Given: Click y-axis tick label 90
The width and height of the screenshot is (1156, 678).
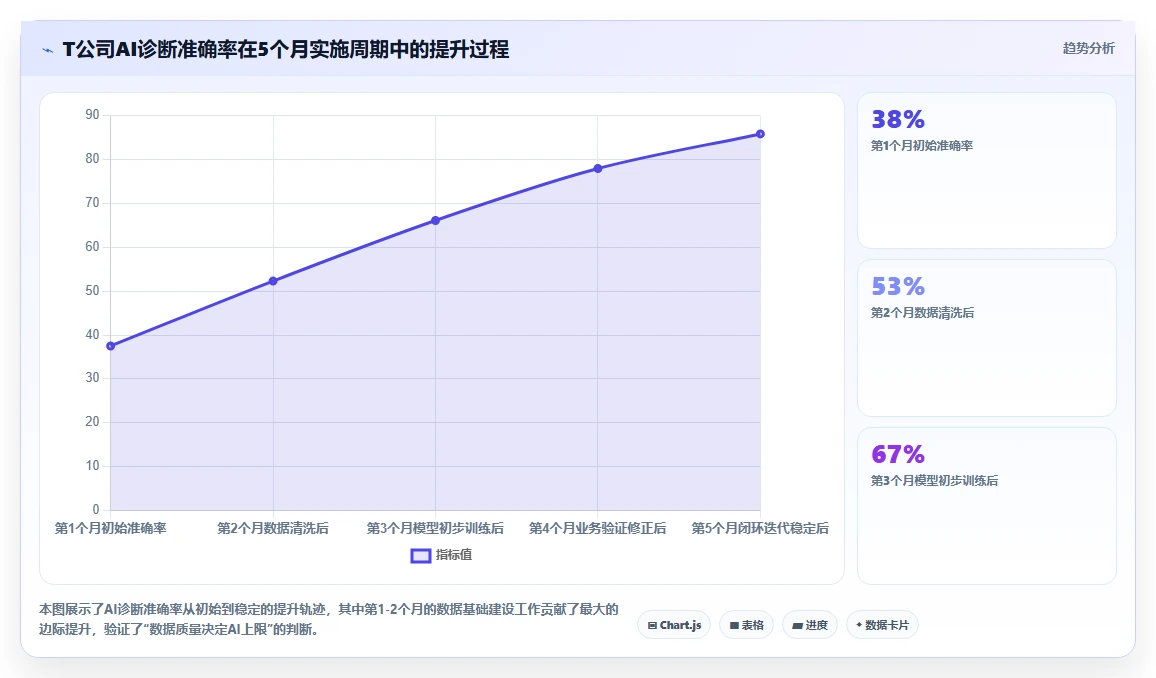Looking at the screenshot, I should pos(92,115).
